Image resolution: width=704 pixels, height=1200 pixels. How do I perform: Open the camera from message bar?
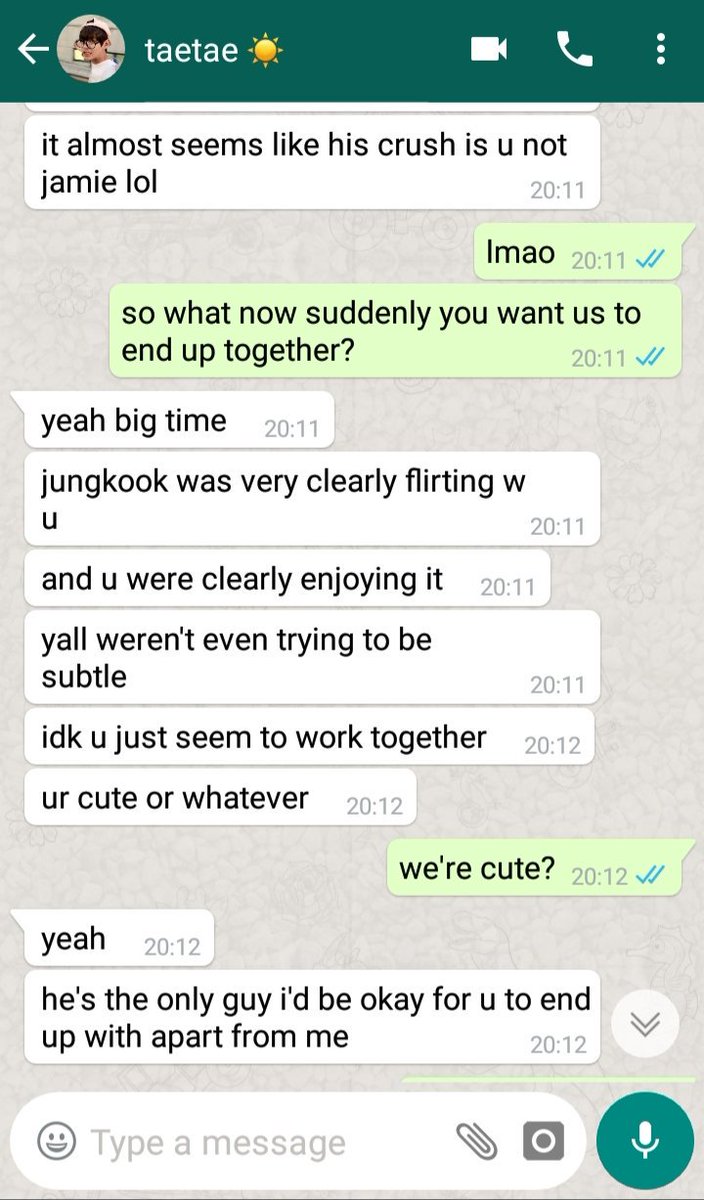tap(543, 1141)
